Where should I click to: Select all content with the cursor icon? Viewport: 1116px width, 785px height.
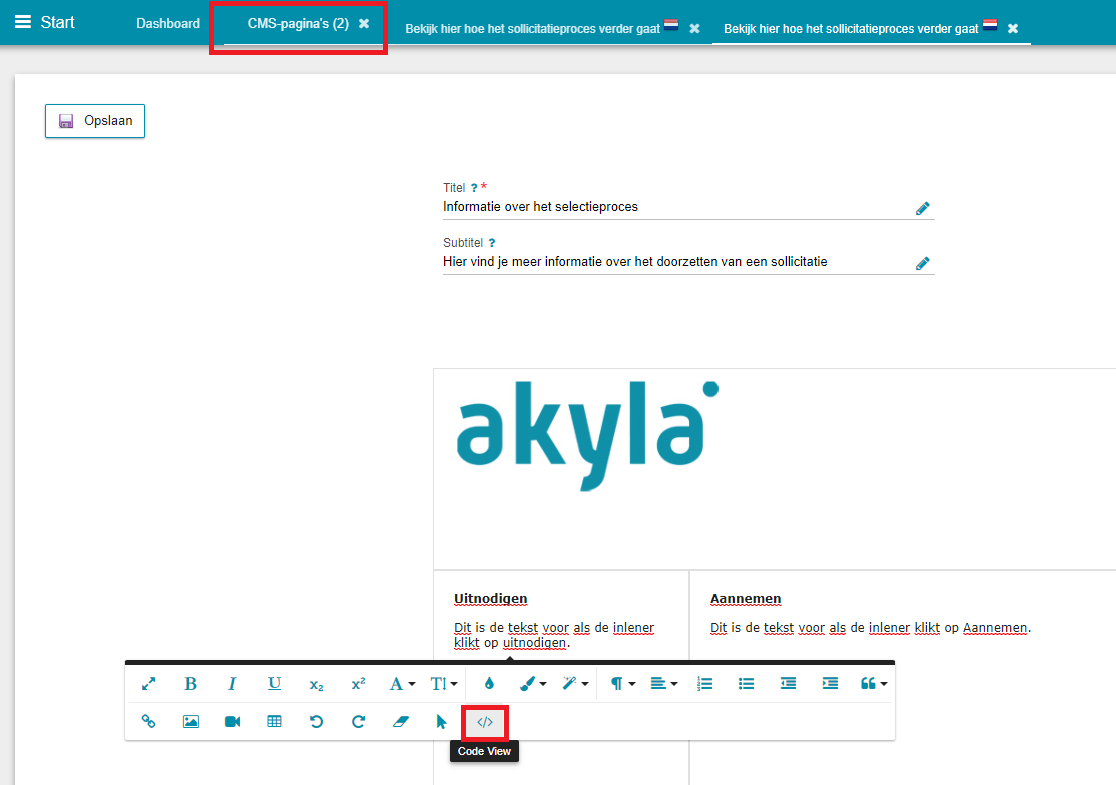click(442, 722)
